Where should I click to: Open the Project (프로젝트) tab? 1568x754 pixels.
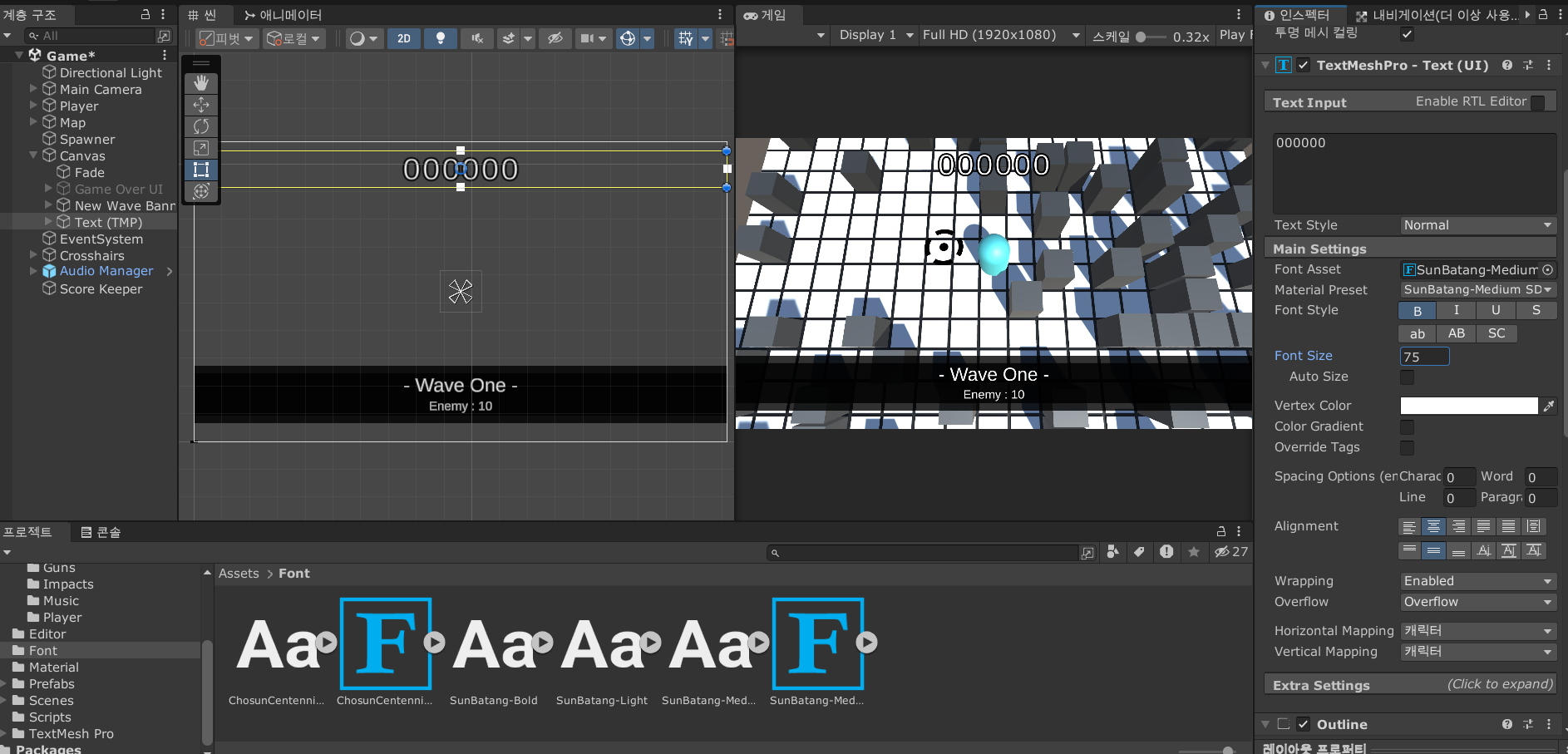click(x=27, y=532)
